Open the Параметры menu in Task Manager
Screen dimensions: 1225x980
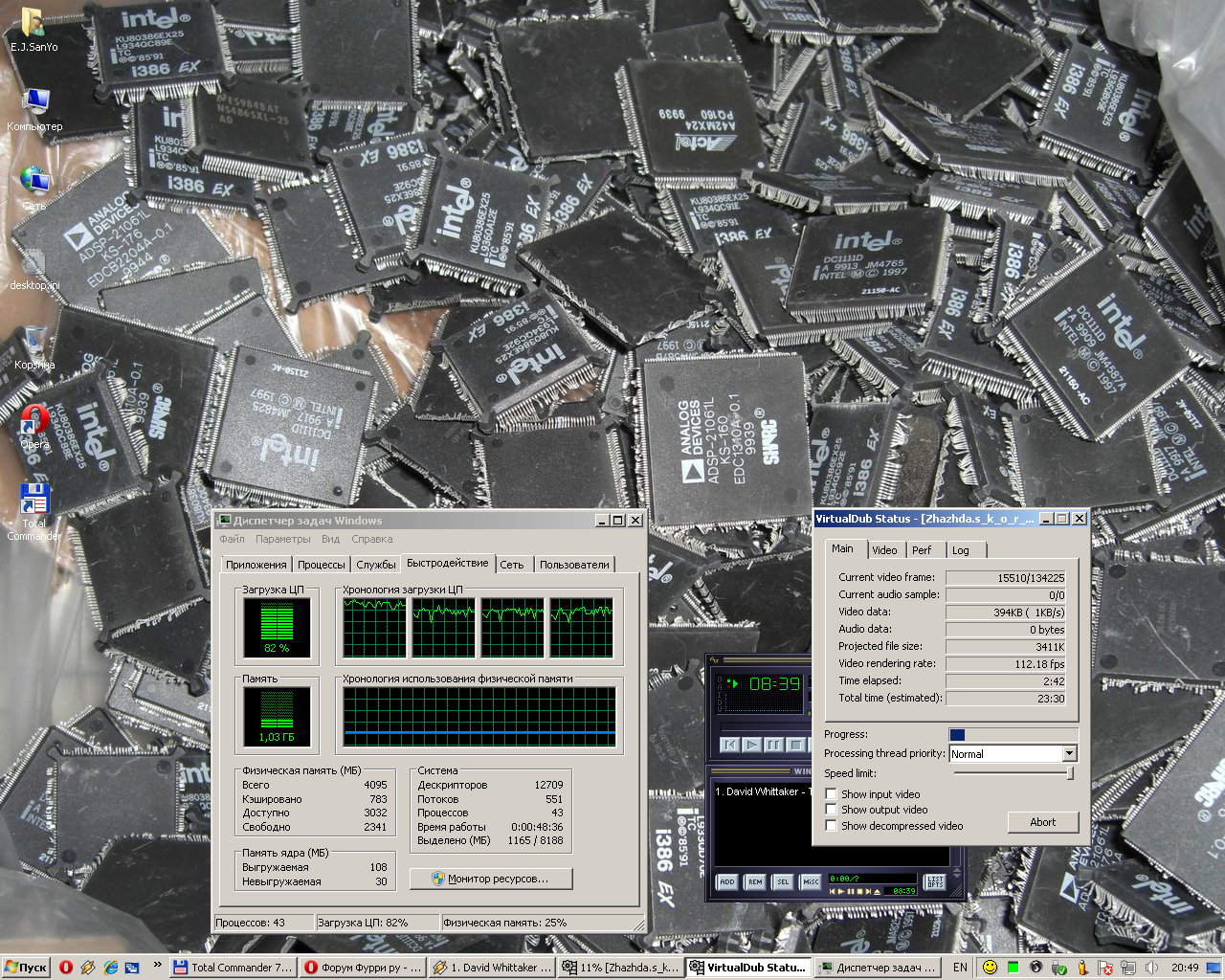pyautogui.click(x=282, y=539)
